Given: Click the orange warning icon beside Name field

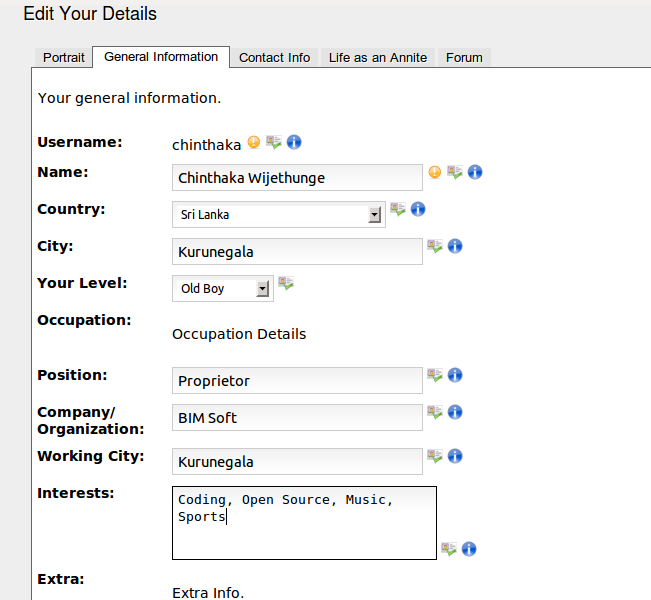Looking at the screenshot, I should coord(435,172).
